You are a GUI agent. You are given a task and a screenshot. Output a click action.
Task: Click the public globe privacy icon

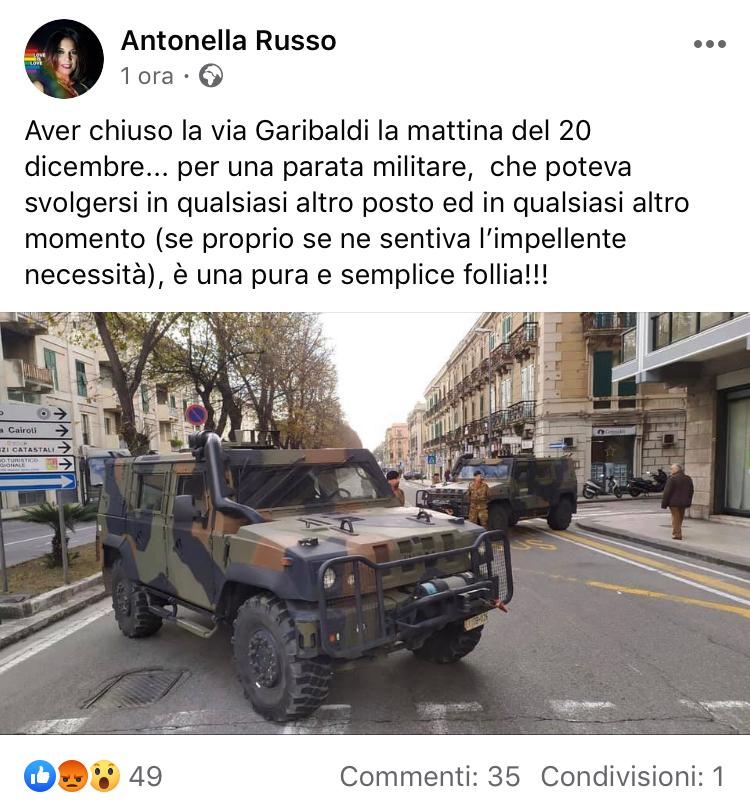coord(211,76)
